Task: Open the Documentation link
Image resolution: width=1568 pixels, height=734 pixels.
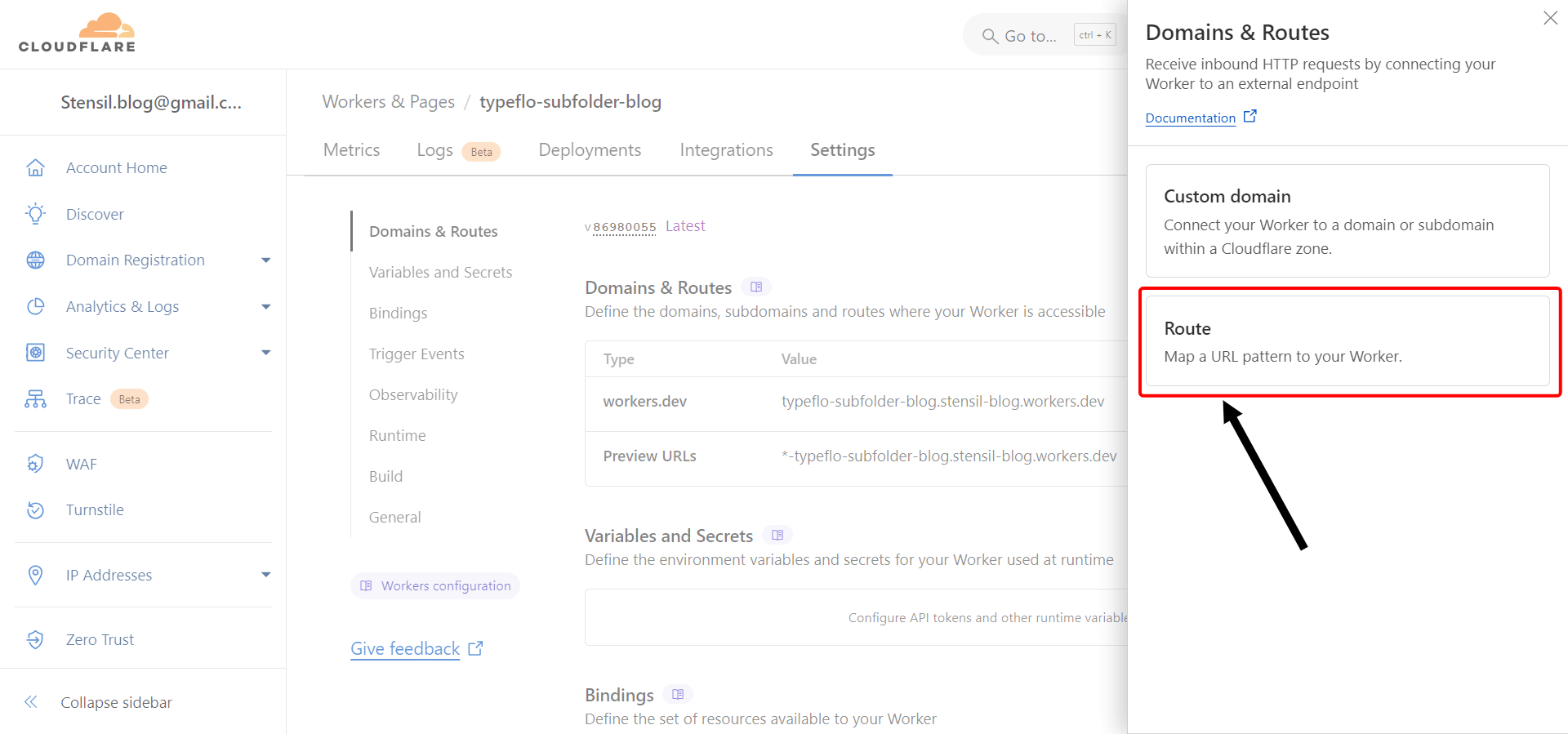Action: point(1190,118)
